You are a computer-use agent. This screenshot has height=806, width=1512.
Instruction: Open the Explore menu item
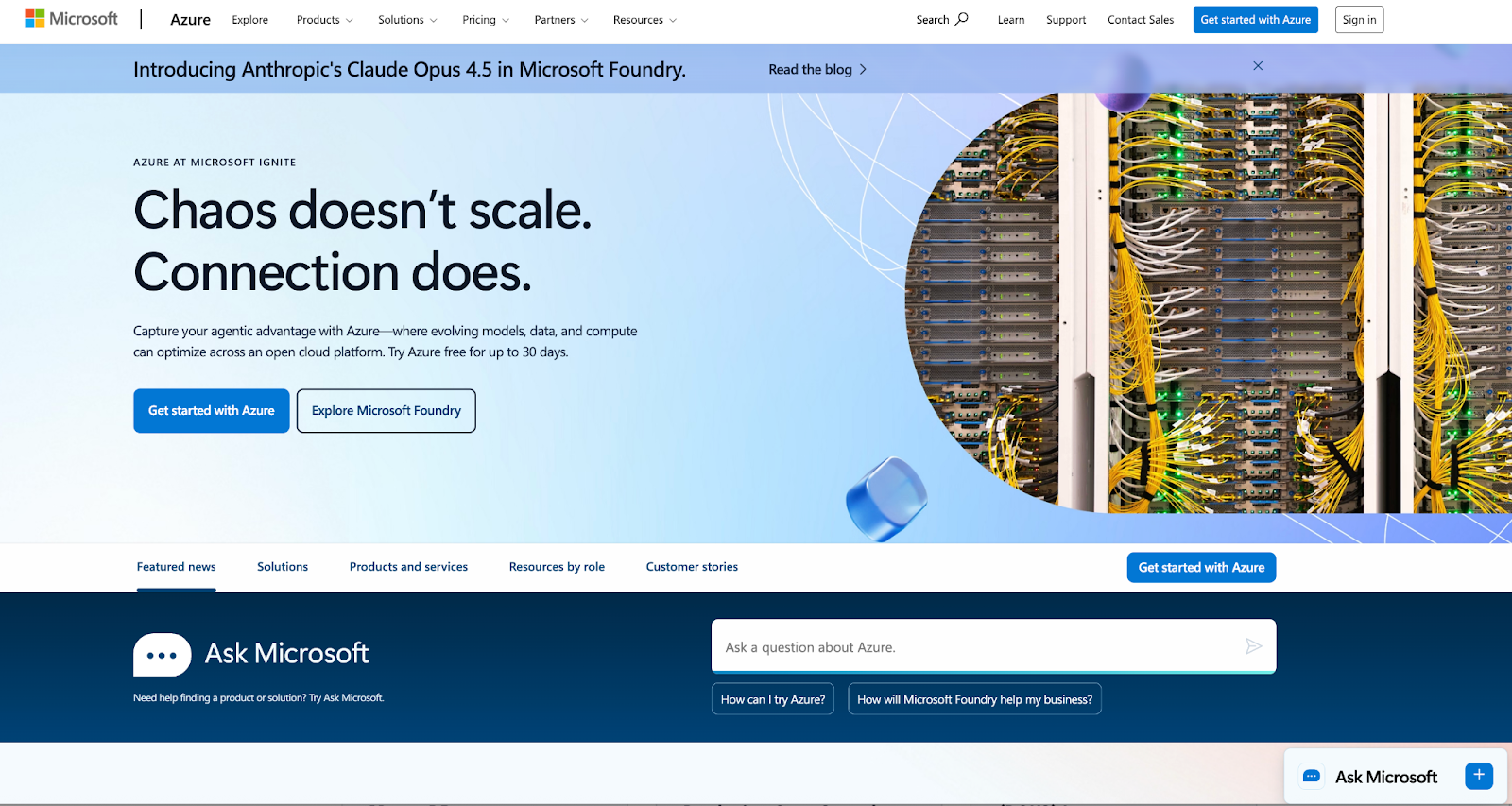pos(250,20)
